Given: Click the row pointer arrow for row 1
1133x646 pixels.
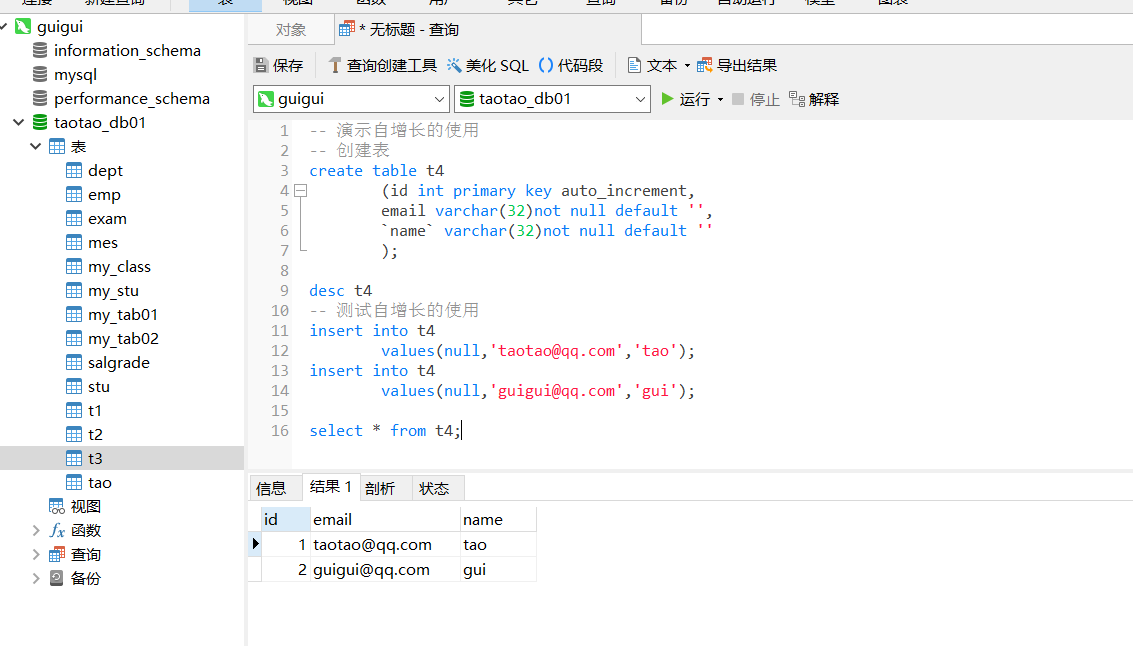Looking at the screenshot, I should click(255, 543).
